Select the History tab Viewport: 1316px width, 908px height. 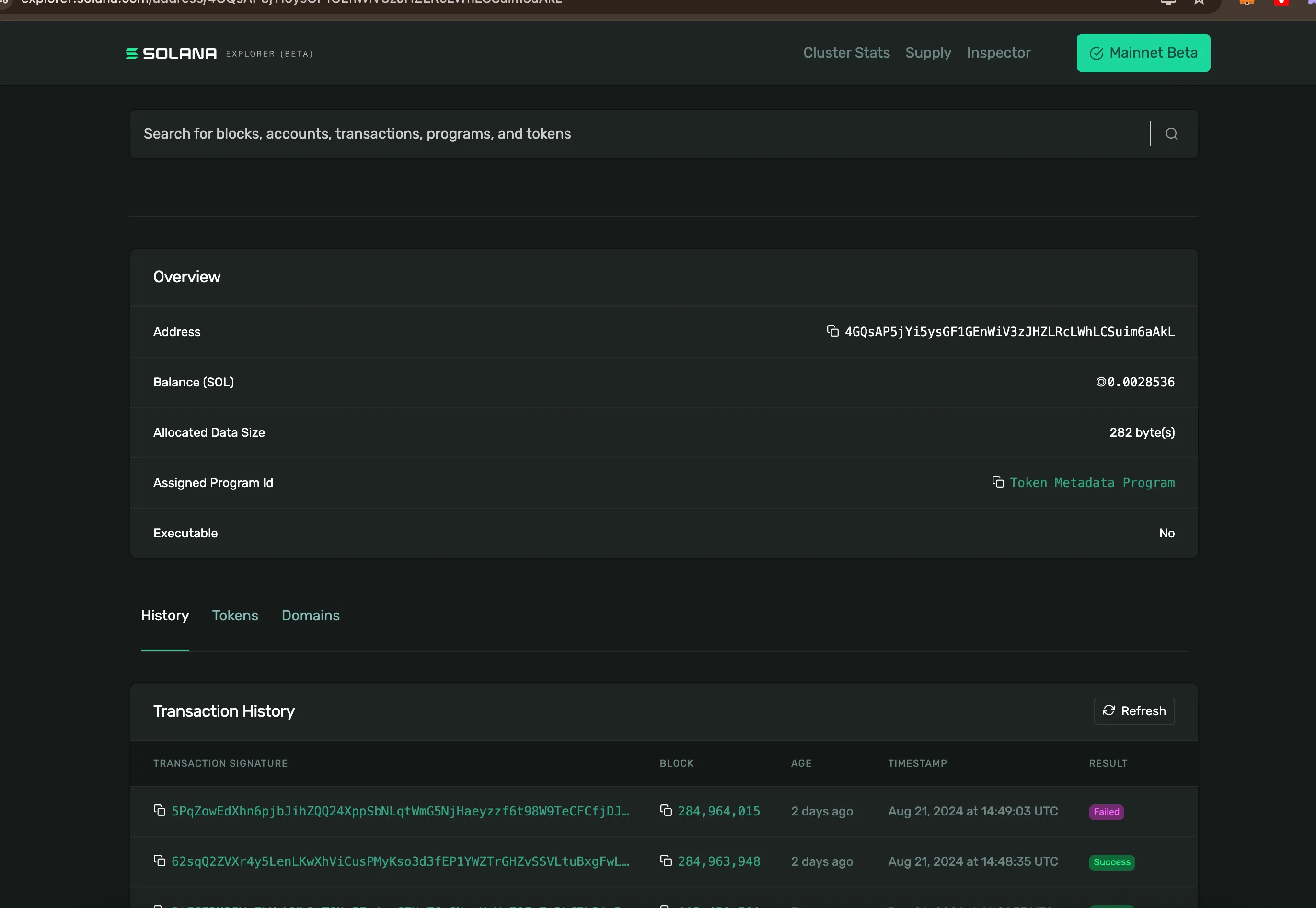click(164, 615)
